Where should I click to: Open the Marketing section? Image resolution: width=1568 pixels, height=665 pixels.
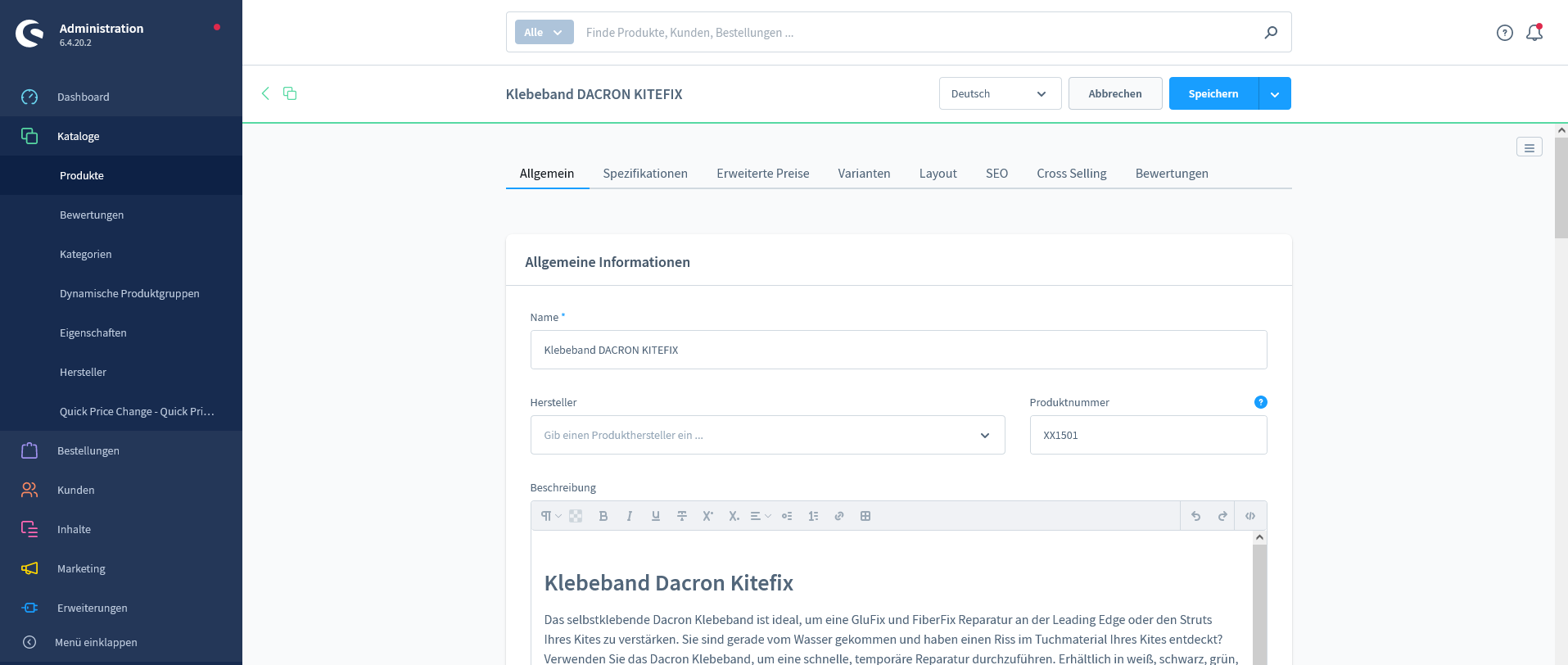pyautogui.click(x=121, y=568)
